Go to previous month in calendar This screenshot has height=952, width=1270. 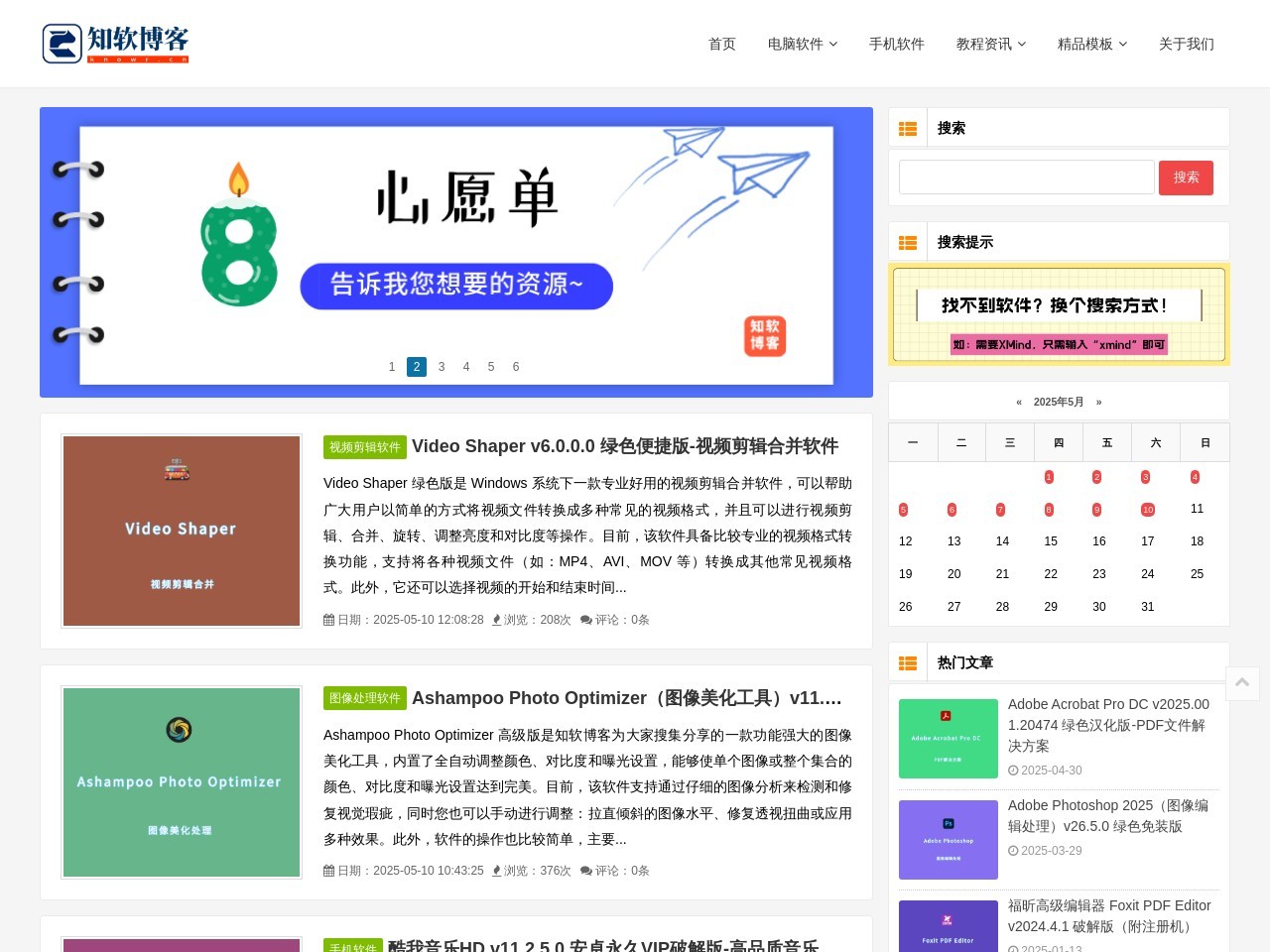tap(1019, 403)
